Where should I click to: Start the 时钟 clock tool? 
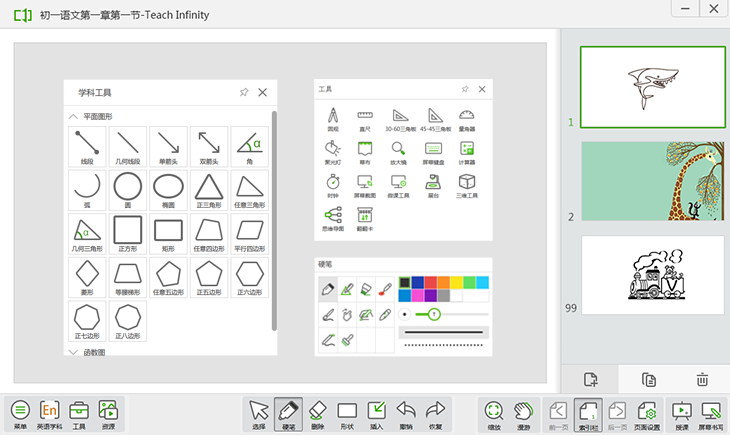point(333,185)
